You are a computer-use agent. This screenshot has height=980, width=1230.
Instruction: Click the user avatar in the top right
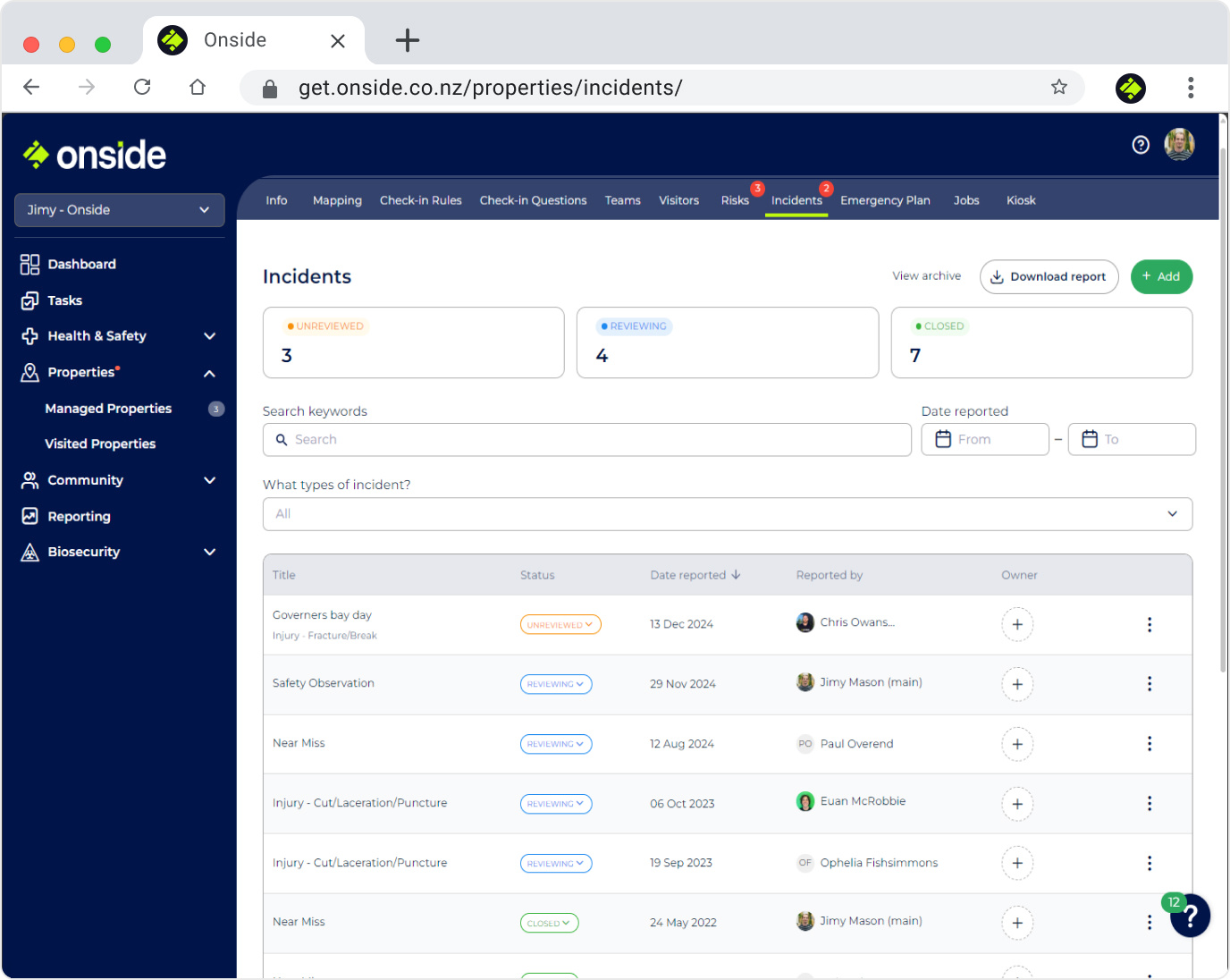tap(1179, 144)
